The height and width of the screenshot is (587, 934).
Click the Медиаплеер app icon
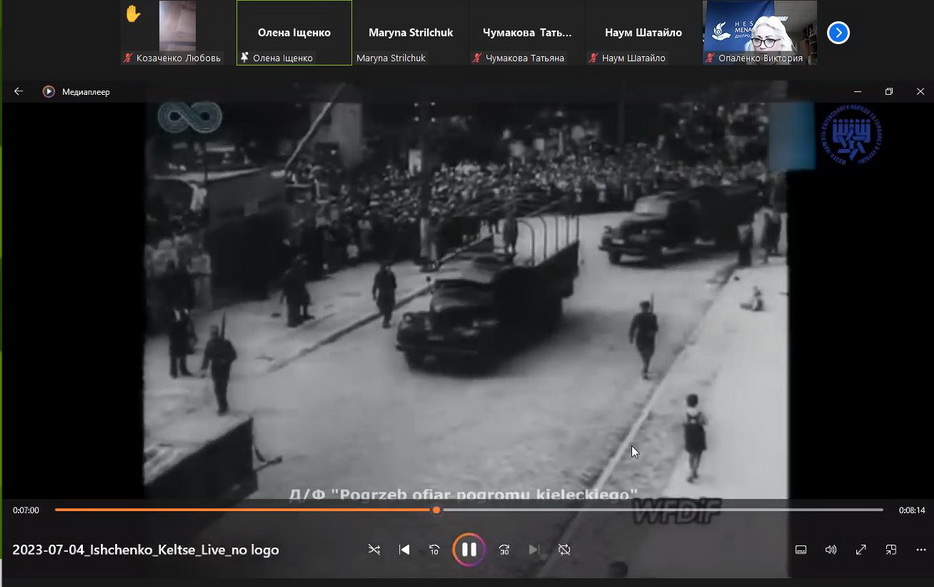(x=48, y=91)
